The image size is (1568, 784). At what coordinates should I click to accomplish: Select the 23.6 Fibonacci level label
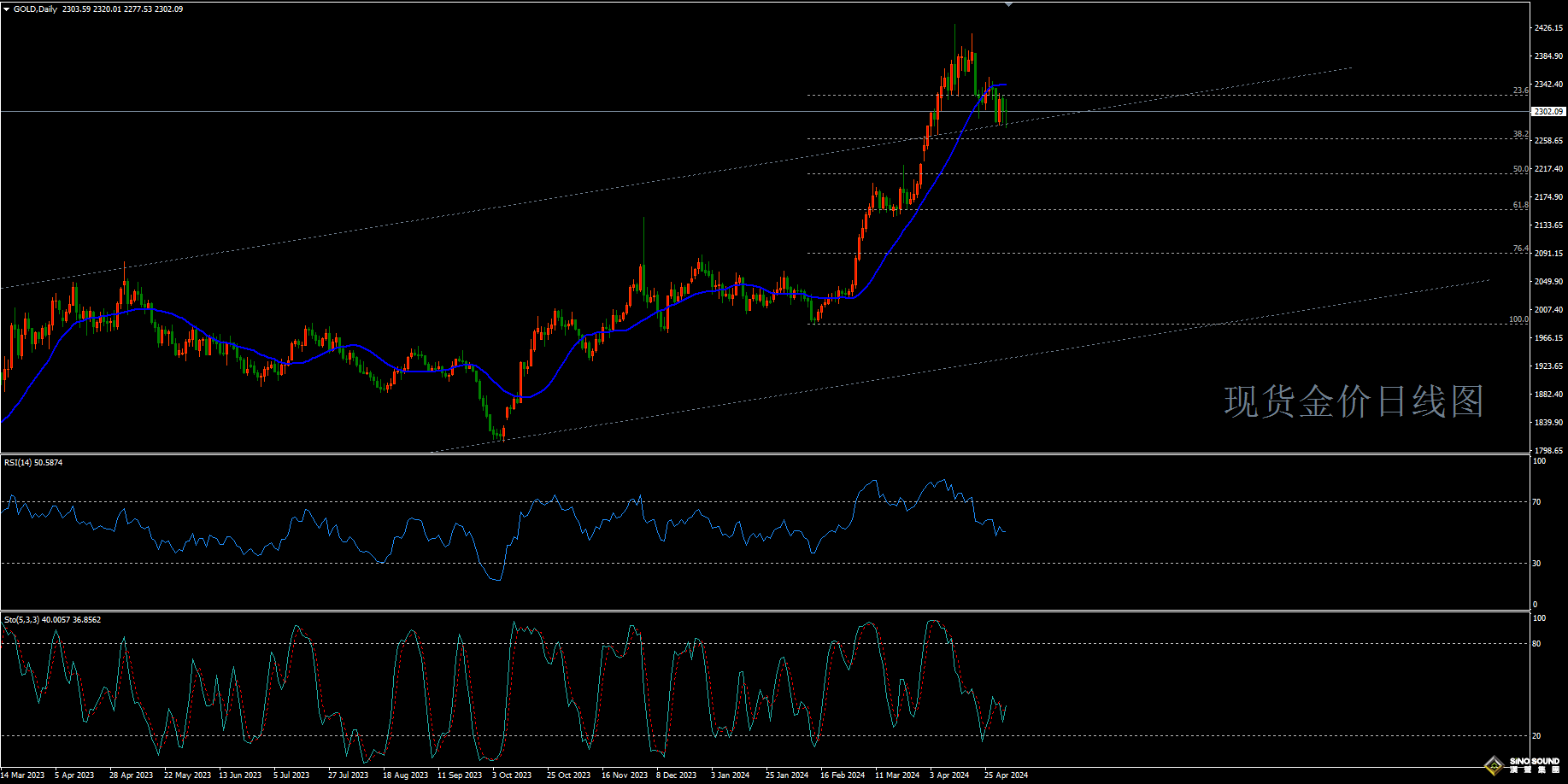(1520, 91)
